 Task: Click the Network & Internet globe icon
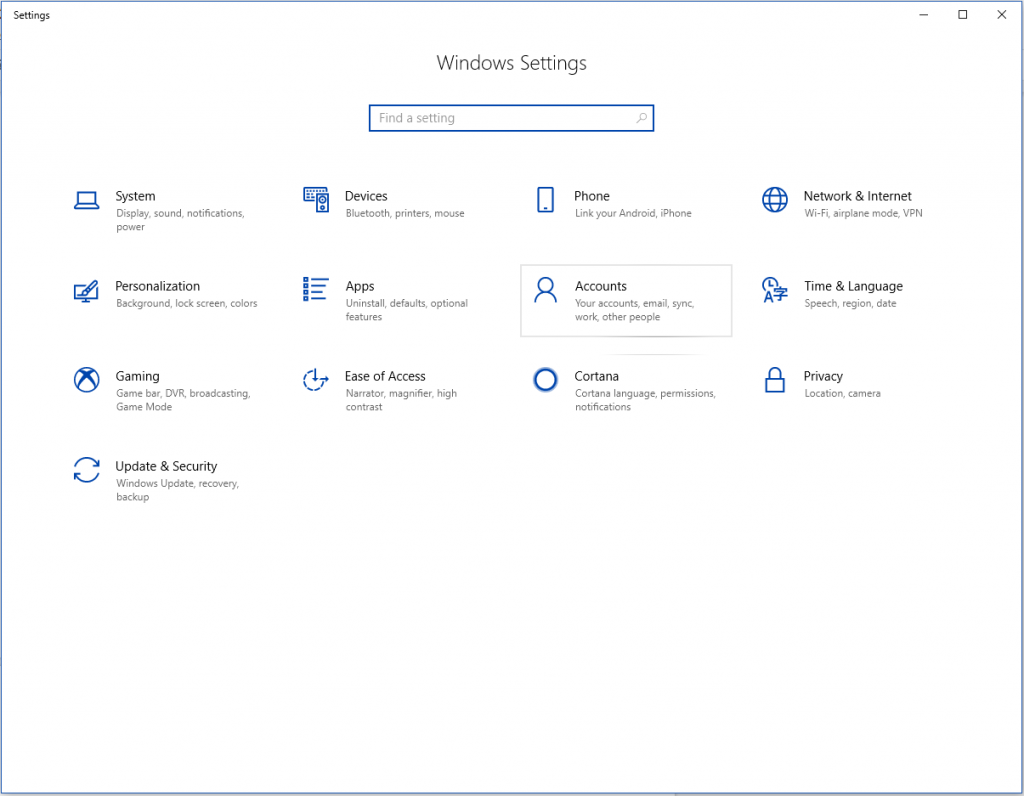775,199
